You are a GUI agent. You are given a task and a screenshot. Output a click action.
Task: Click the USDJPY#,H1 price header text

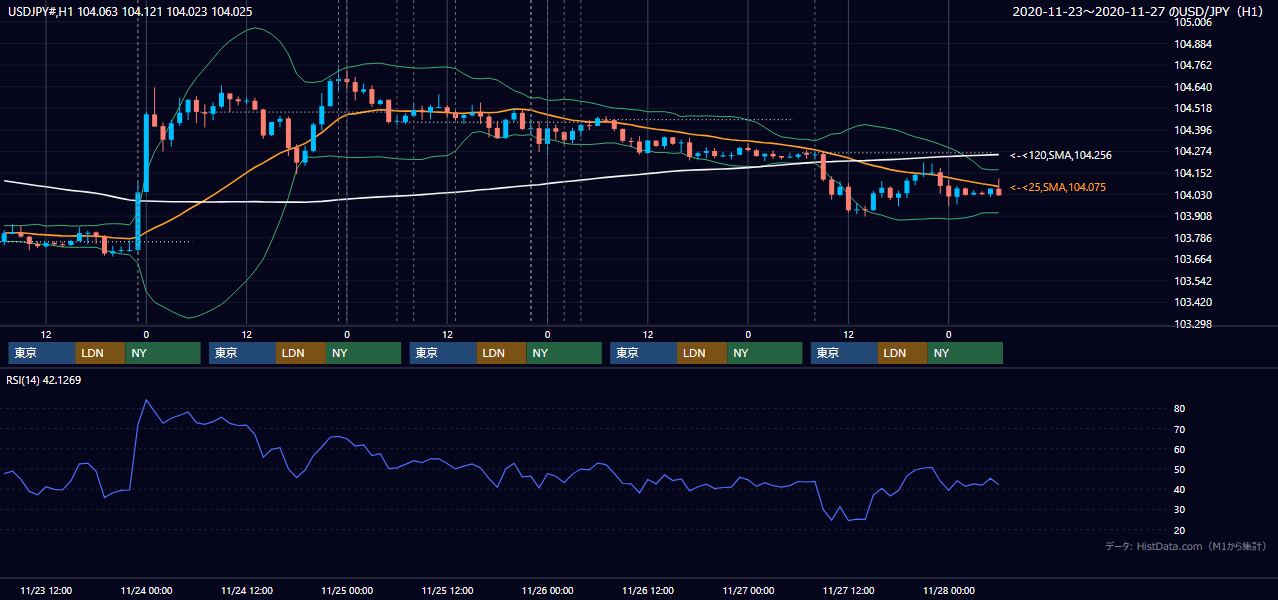point(130,12)
